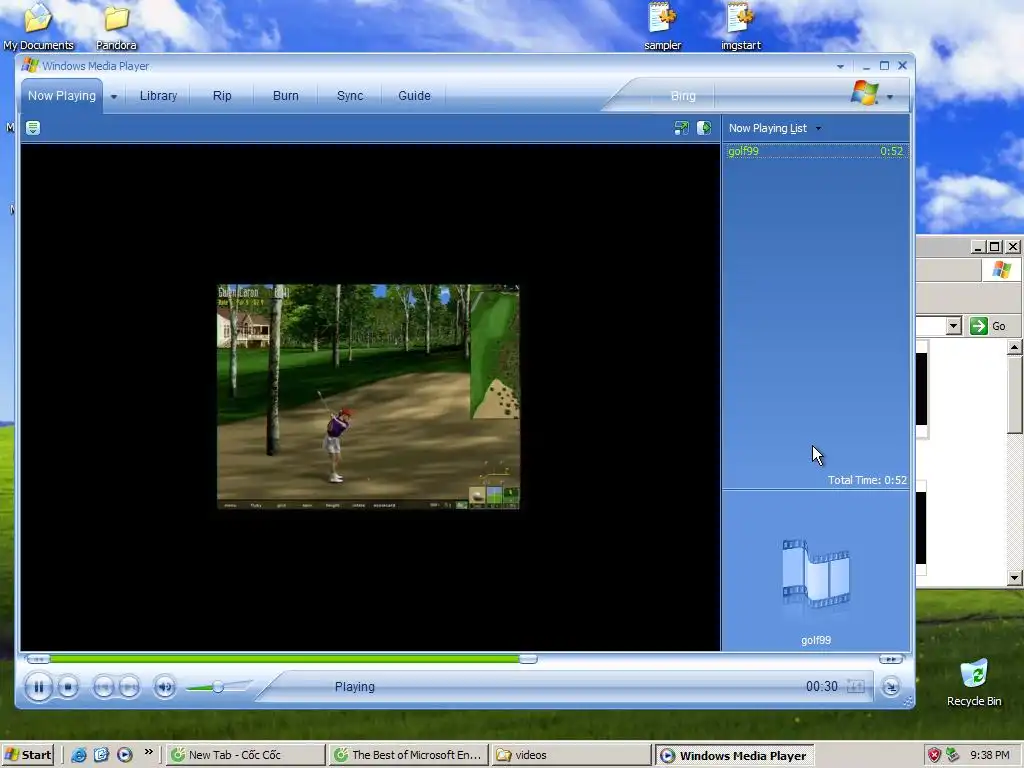Hide the Now Playing list pane icon
The width and height of the screenshot is (1024, 768).
(x=704, y=128)
